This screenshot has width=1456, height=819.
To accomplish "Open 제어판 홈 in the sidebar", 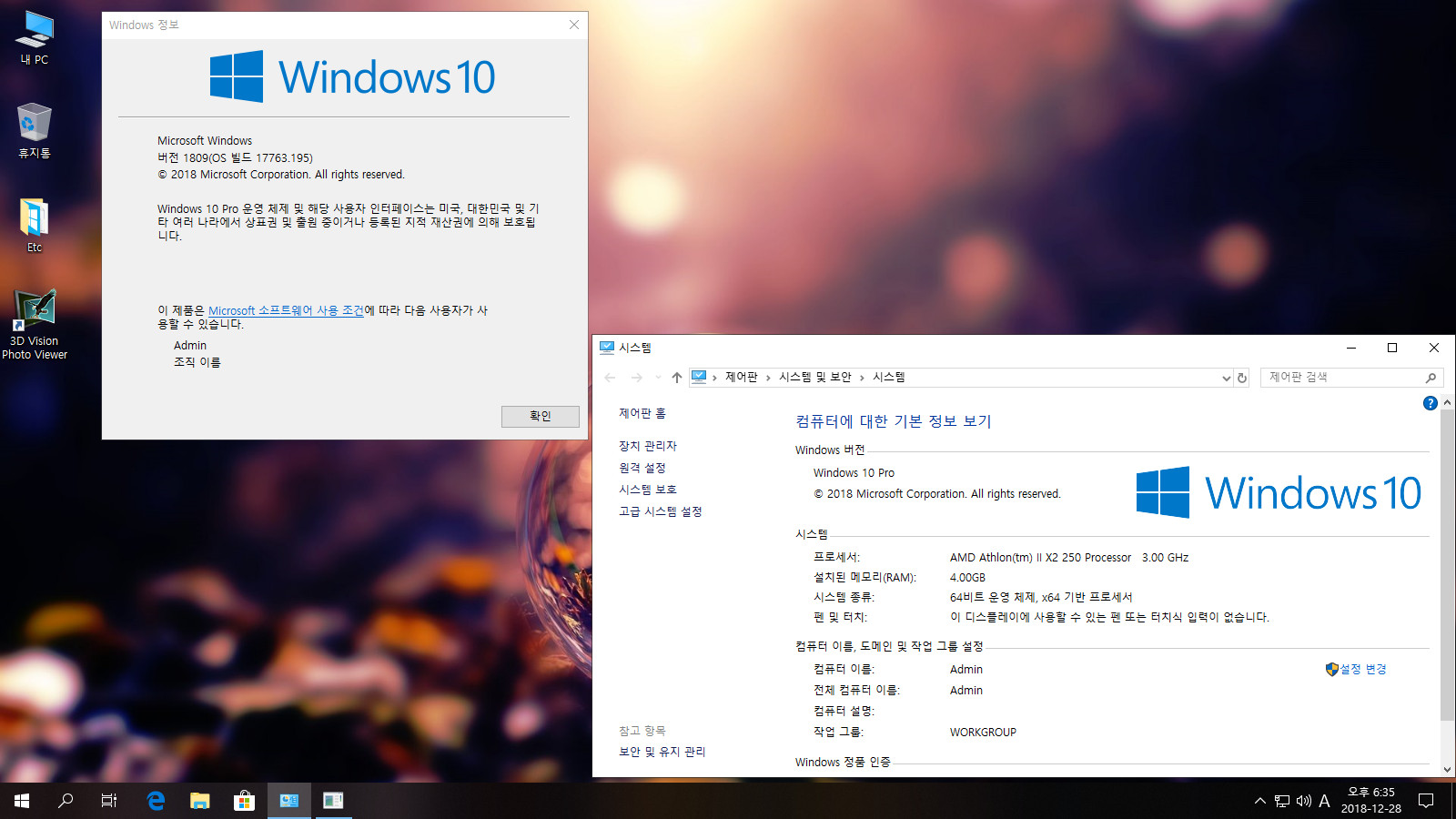I will click(x=642, y=413).
